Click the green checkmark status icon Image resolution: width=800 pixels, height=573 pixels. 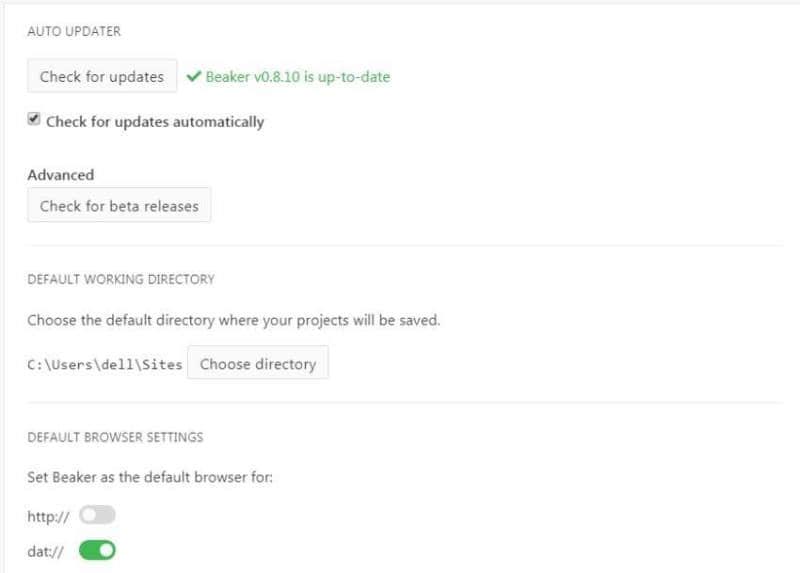coord(194,77)
